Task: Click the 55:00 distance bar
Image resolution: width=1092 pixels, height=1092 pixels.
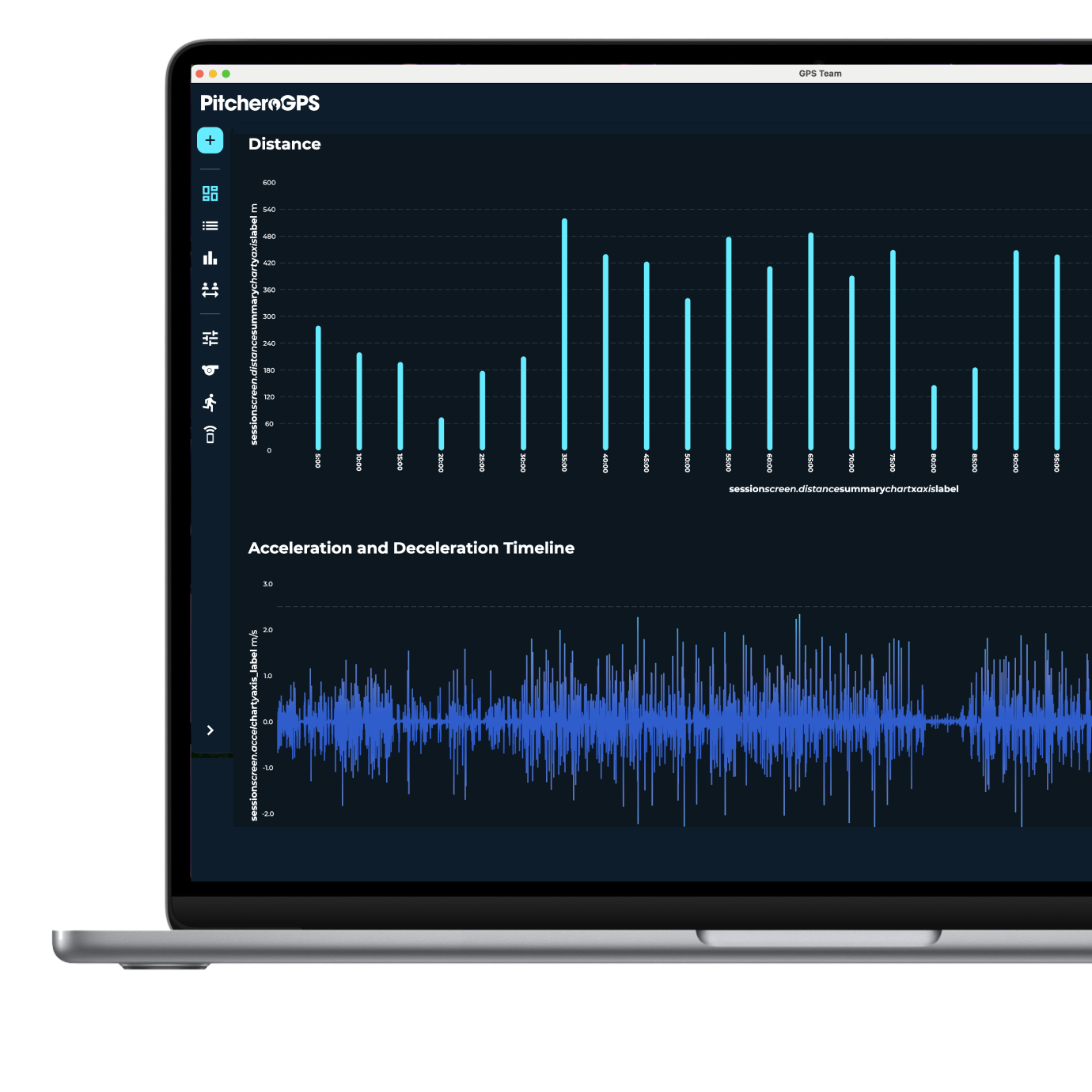Action: (729, 343)
